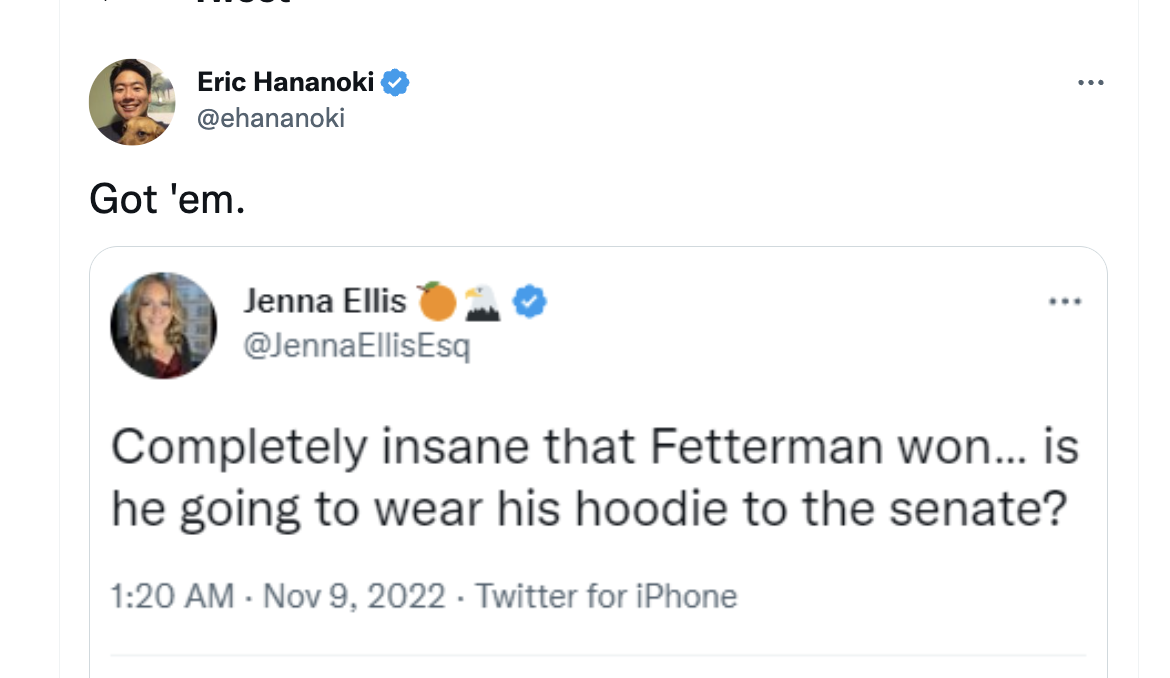Click the @JennaEllisEsq handle
1170x678 pixels.
pos(357,346)
